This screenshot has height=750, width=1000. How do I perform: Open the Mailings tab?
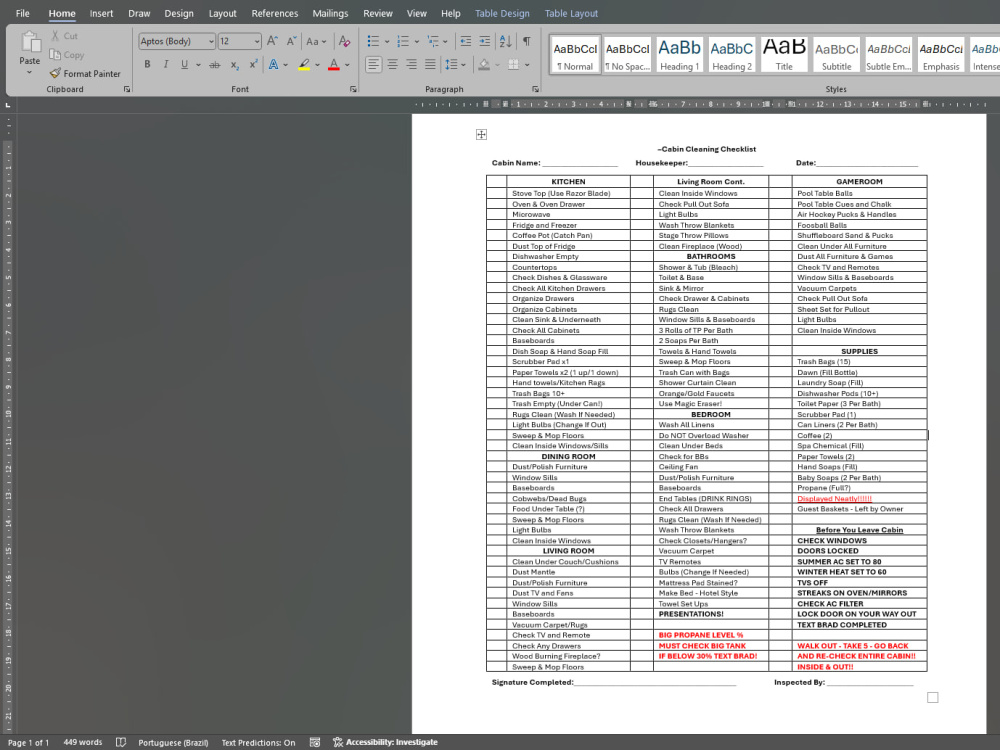pos(330,13)
